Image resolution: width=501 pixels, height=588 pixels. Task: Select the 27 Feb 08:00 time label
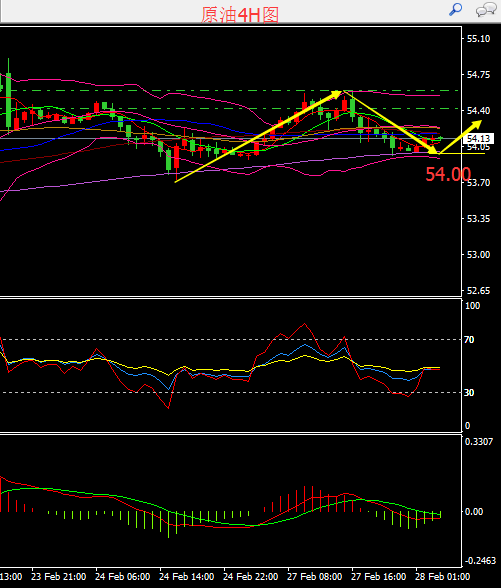pyautogui.click(x=315, y=577)
